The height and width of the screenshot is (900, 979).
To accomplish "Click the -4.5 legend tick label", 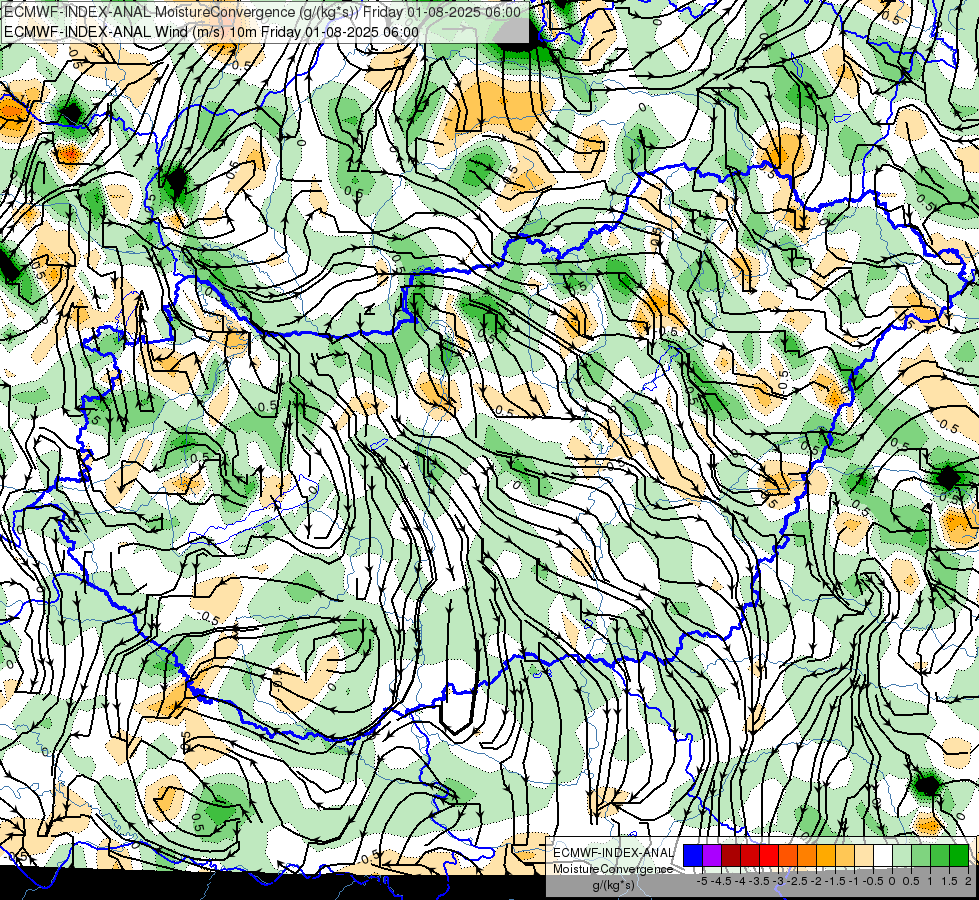I will coord(721,881).
